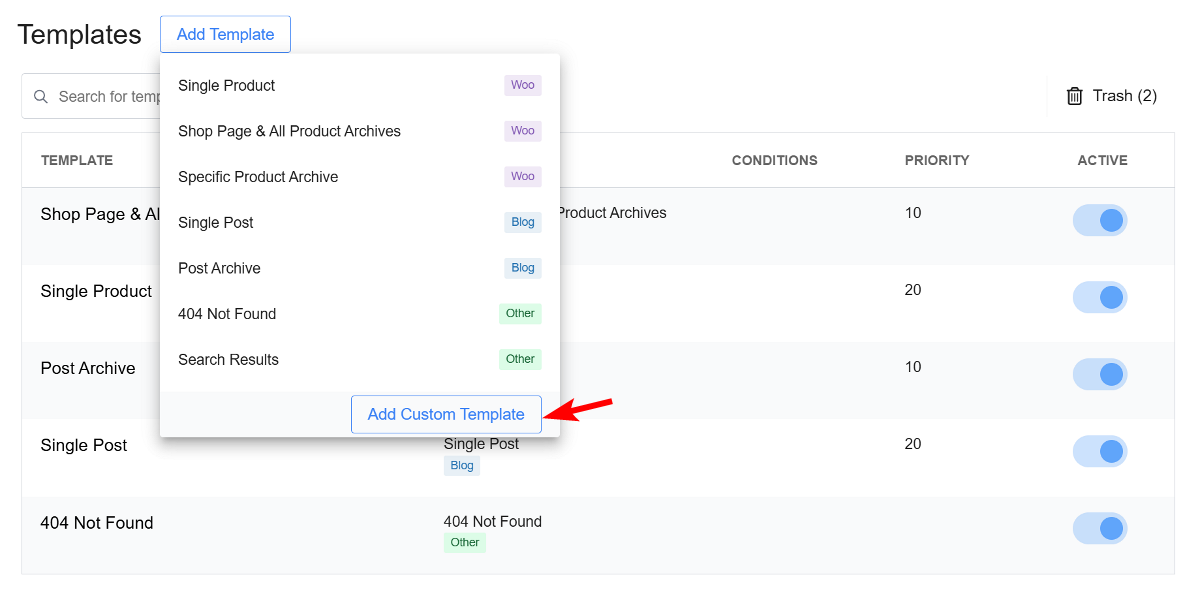The image size is (1200, 592).
Task: Select Single Post from the template menu
Action: point(215,222)
